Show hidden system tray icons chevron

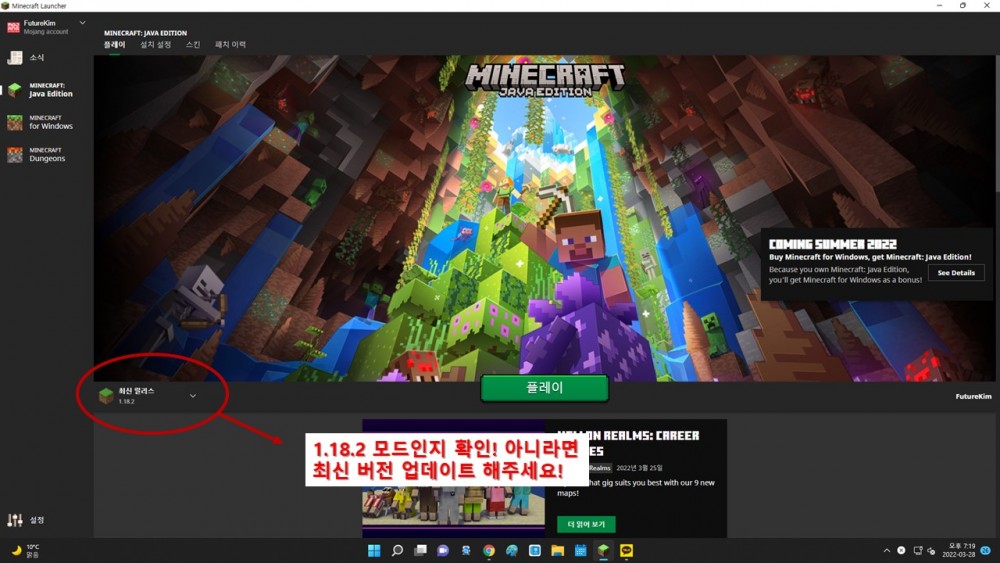[886, 550]
